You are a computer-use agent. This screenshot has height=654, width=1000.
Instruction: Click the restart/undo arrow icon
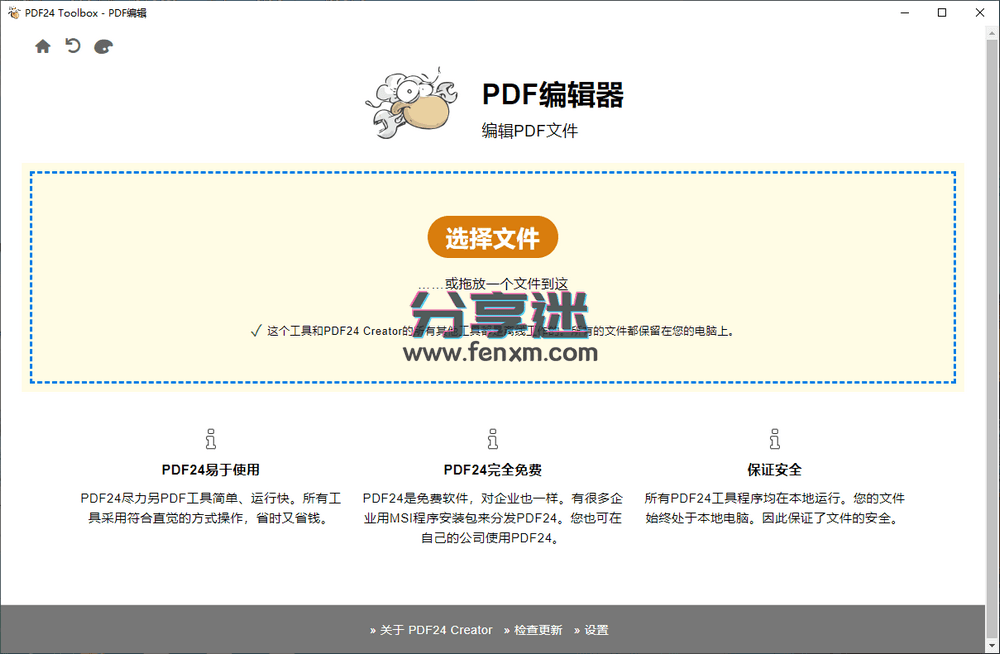[x=71, y=45]
